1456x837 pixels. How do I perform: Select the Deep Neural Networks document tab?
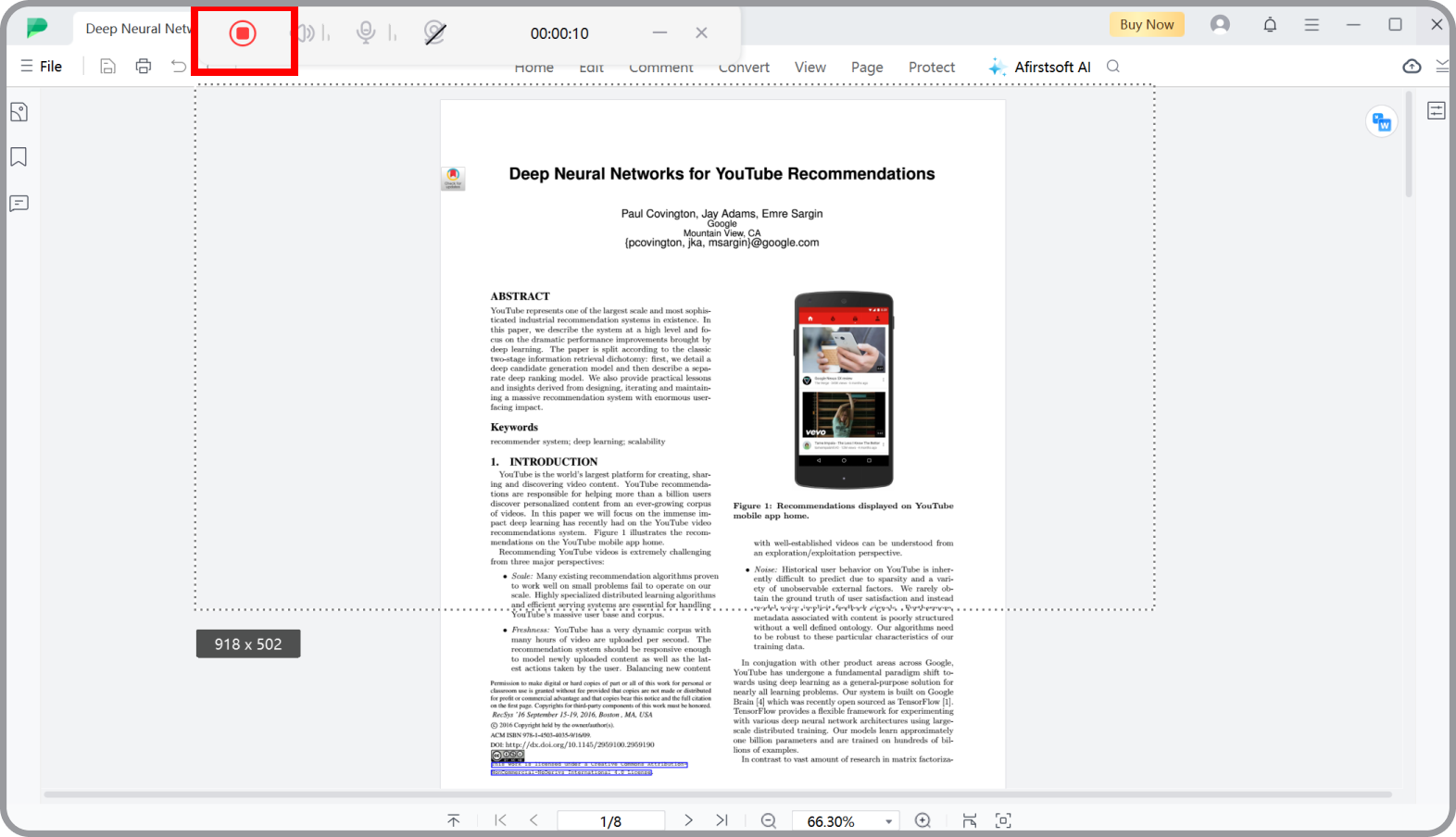[137, 29]
